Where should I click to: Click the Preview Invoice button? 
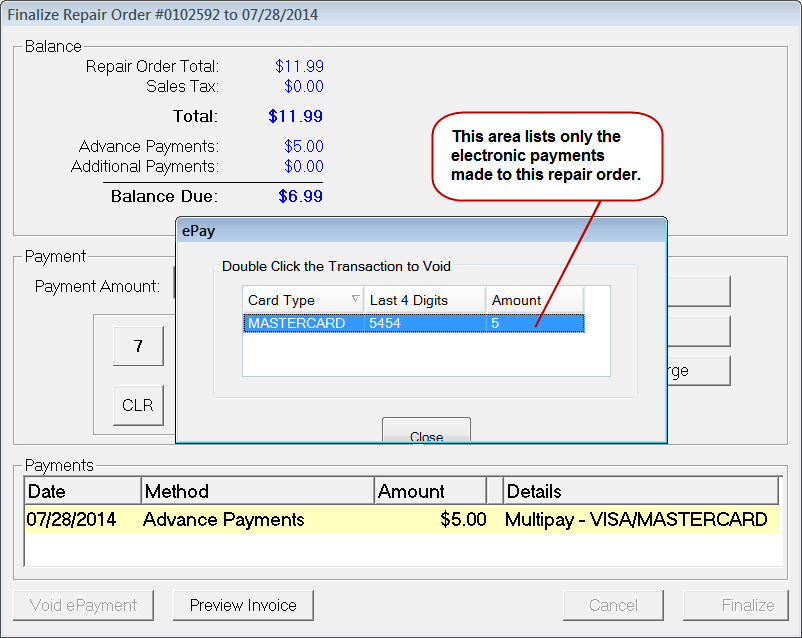click(243, 605)
